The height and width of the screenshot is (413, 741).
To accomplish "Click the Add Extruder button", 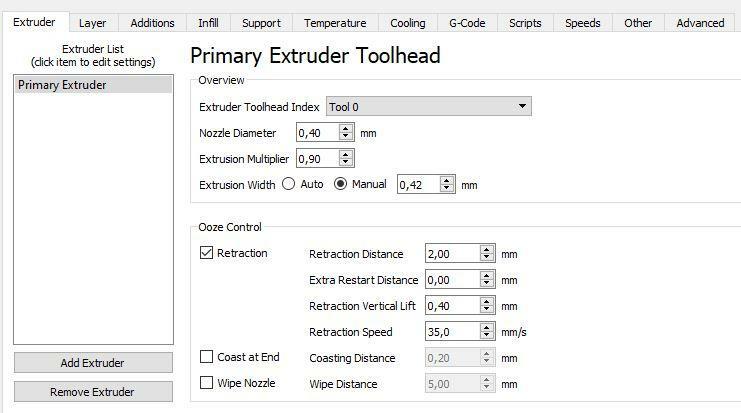I will click(x=93, y=363).
